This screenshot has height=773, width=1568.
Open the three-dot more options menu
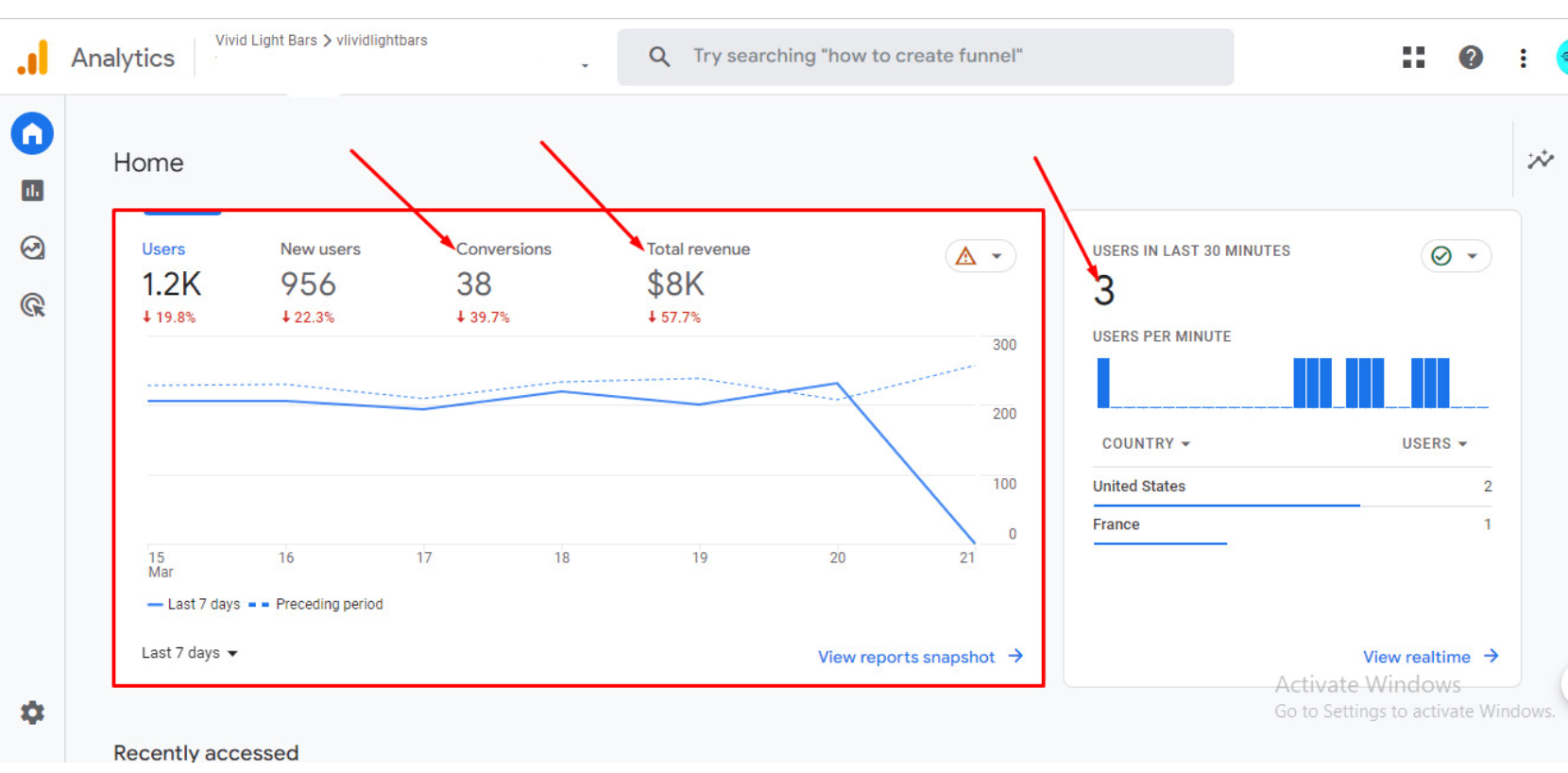1523,58
